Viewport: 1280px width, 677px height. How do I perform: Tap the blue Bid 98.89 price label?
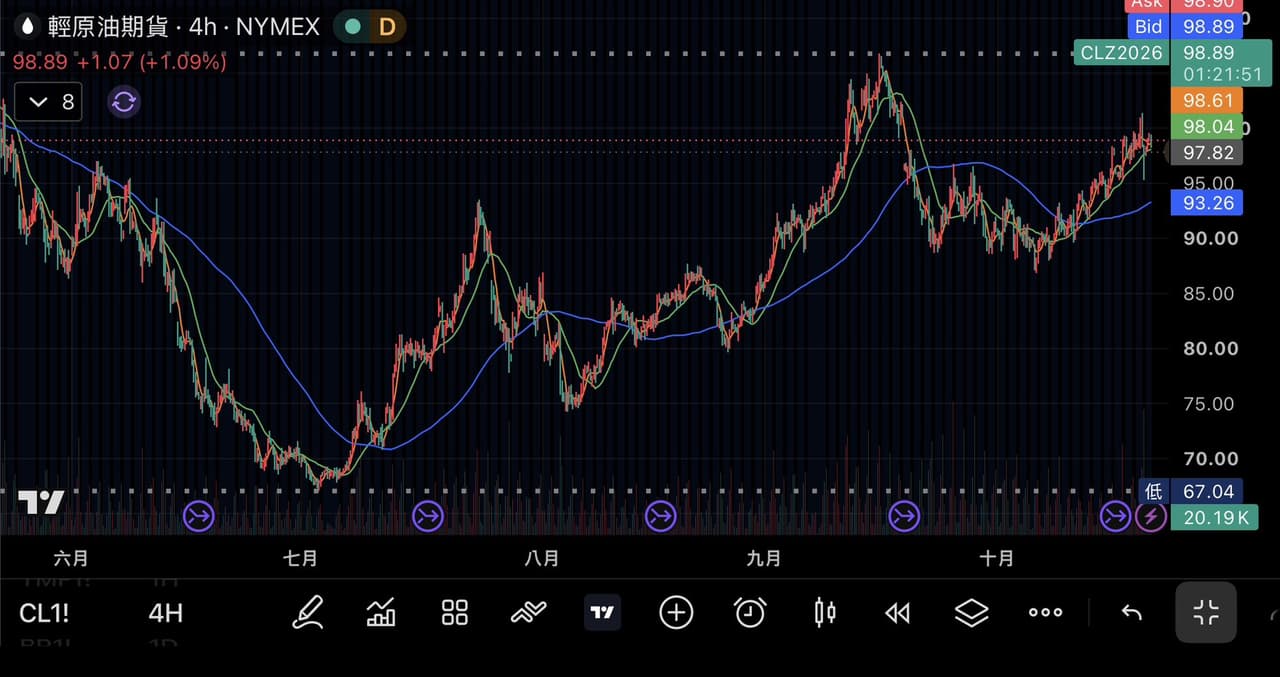1183,27
